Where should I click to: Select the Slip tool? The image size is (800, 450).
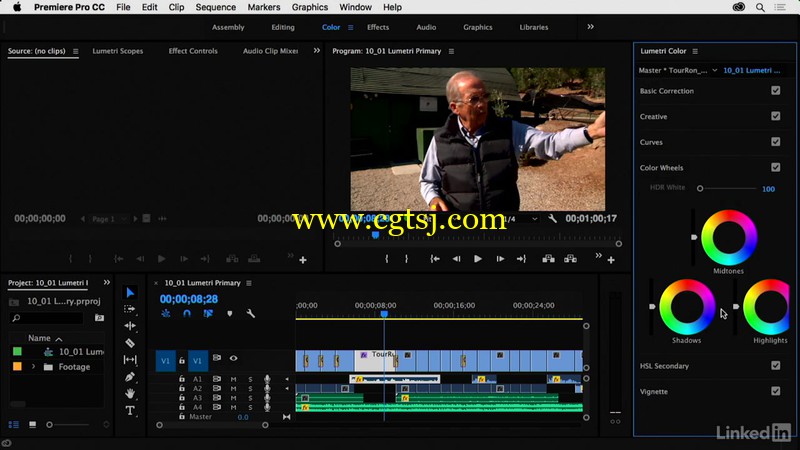click(130, 360)
